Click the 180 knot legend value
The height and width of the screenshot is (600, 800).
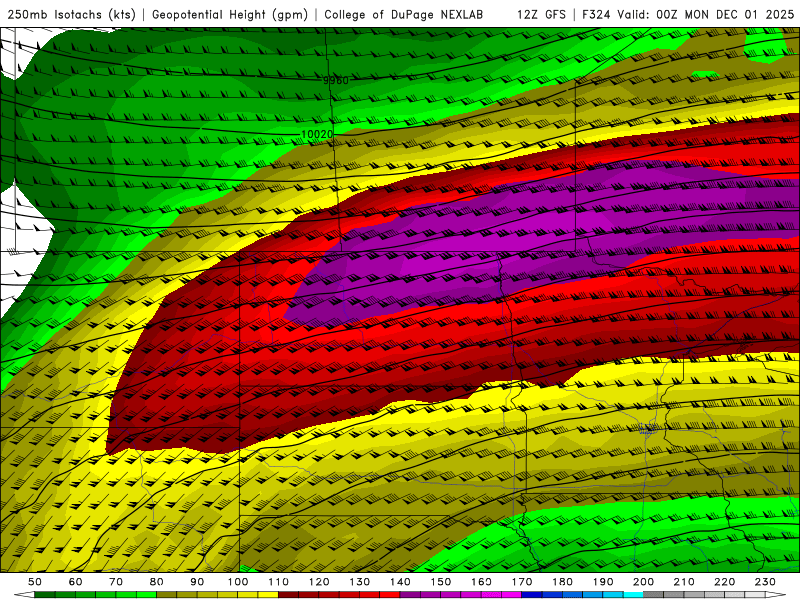point(562,582)
